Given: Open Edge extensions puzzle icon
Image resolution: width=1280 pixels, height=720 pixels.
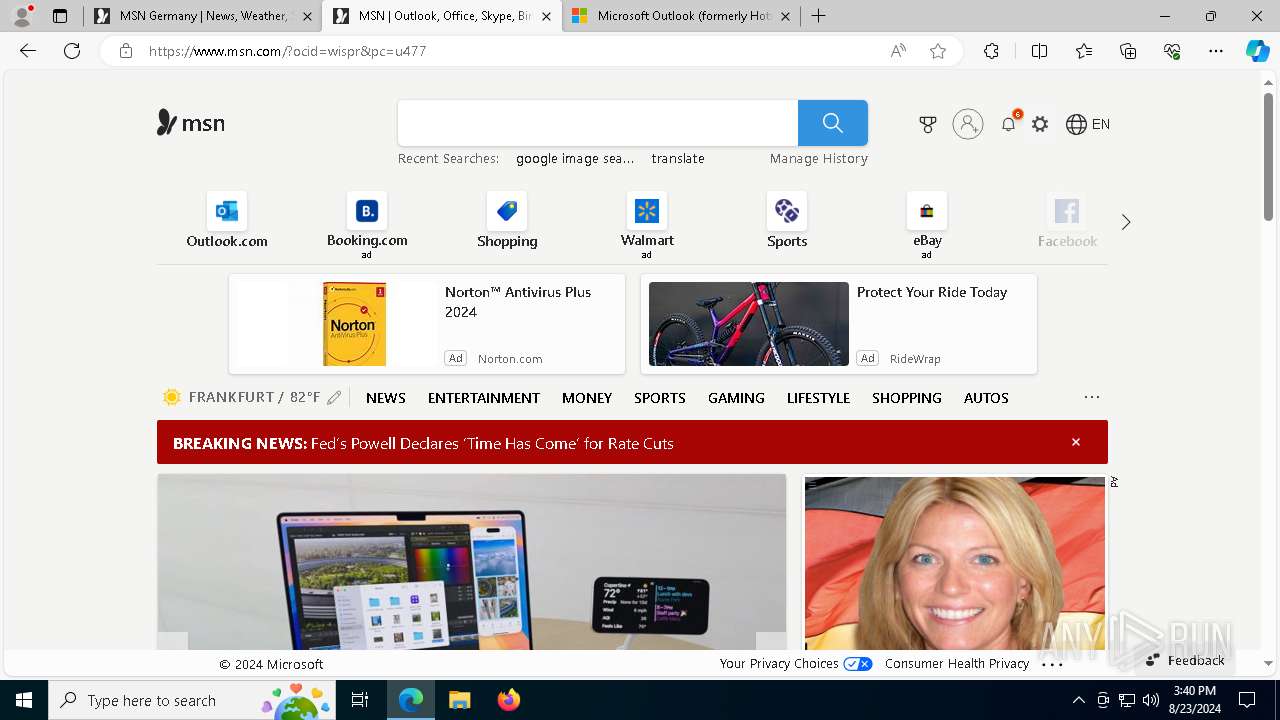Looking at the screenshot, I should [991, 51].
